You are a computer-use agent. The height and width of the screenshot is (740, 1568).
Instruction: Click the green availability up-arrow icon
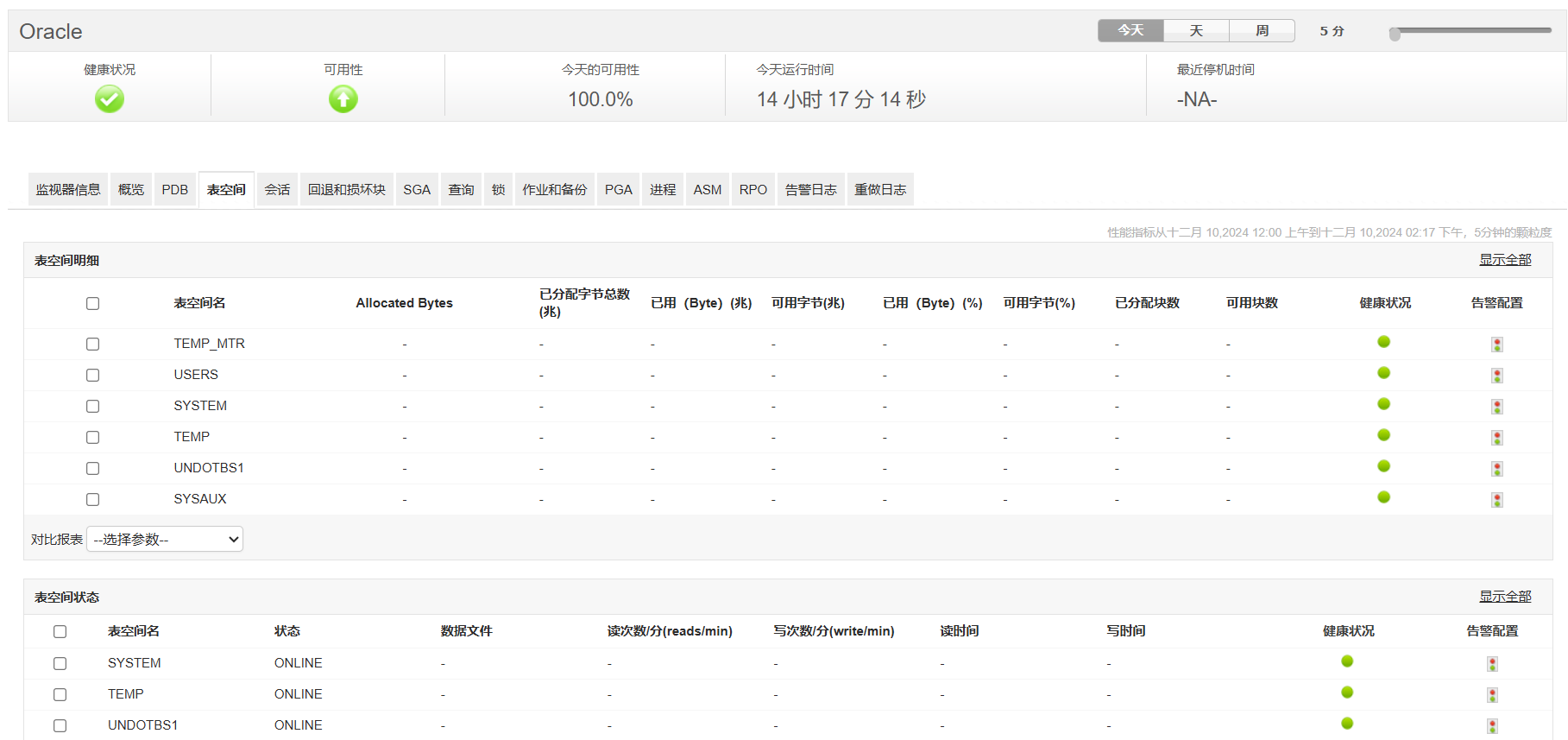tap(343, 99)
